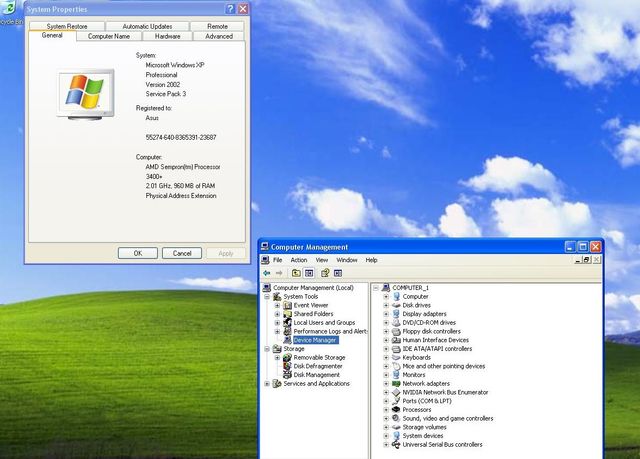Click the Computer Management menu bar console icon

tap(265, 260)
